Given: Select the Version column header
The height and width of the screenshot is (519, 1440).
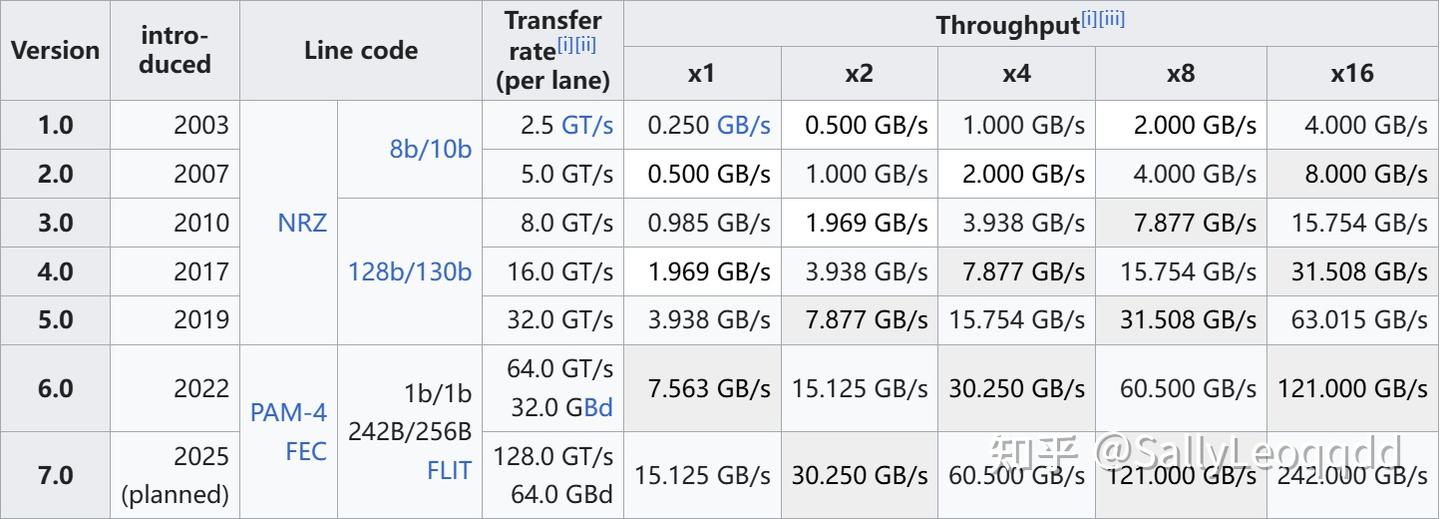Looking at the screenshot, I should [x=55, y=50].
